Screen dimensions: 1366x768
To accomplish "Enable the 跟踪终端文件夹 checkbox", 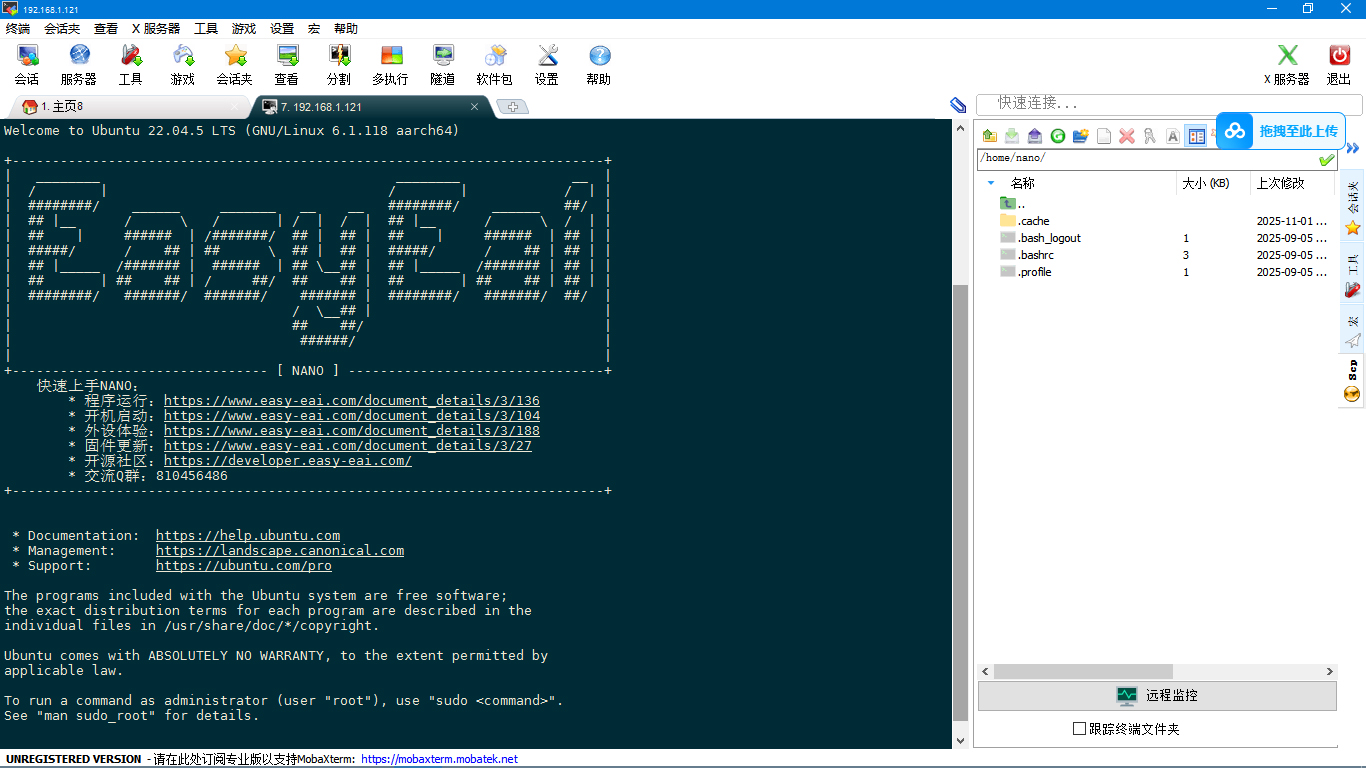I will 1079,729.
